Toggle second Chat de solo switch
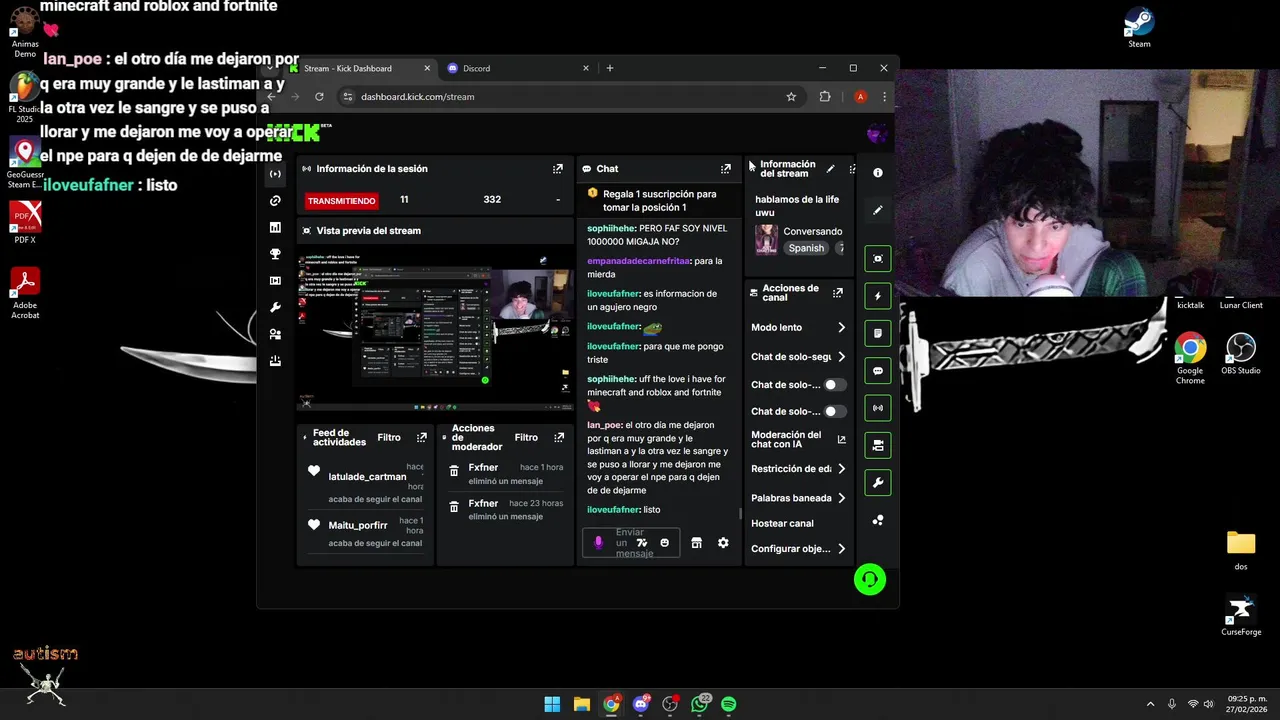Image resolution: width=1280 pixels, height=720 pixels. (x=835, y=412)
